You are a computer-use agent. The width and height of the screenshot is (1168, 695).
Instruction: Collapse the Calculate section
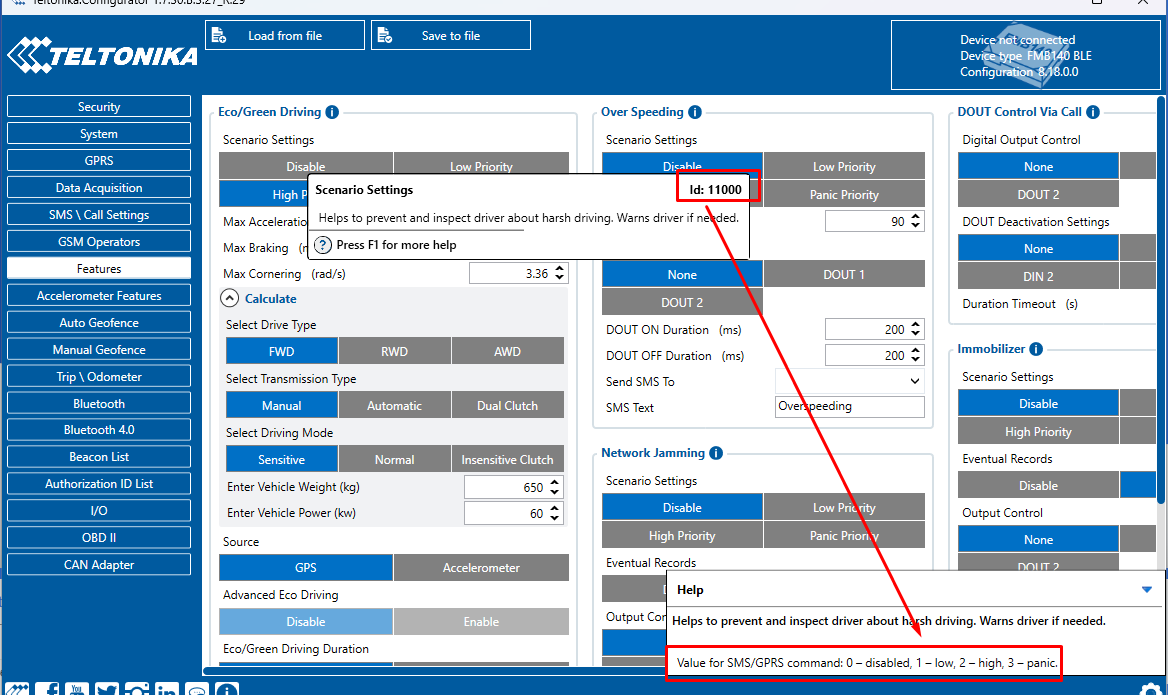pyautogui.click(x=229, y=299)
